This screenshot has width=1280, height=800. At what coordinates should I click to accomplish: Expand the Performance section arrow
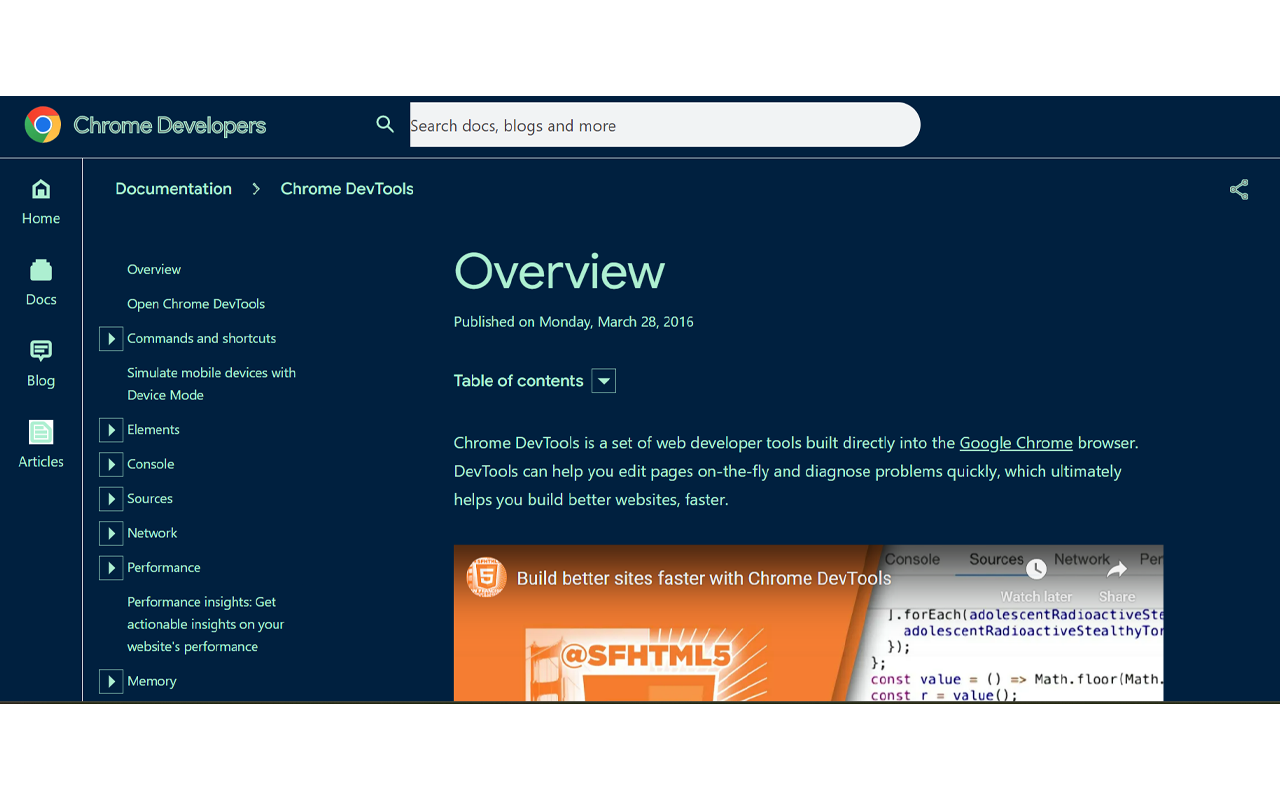[111, 568]
